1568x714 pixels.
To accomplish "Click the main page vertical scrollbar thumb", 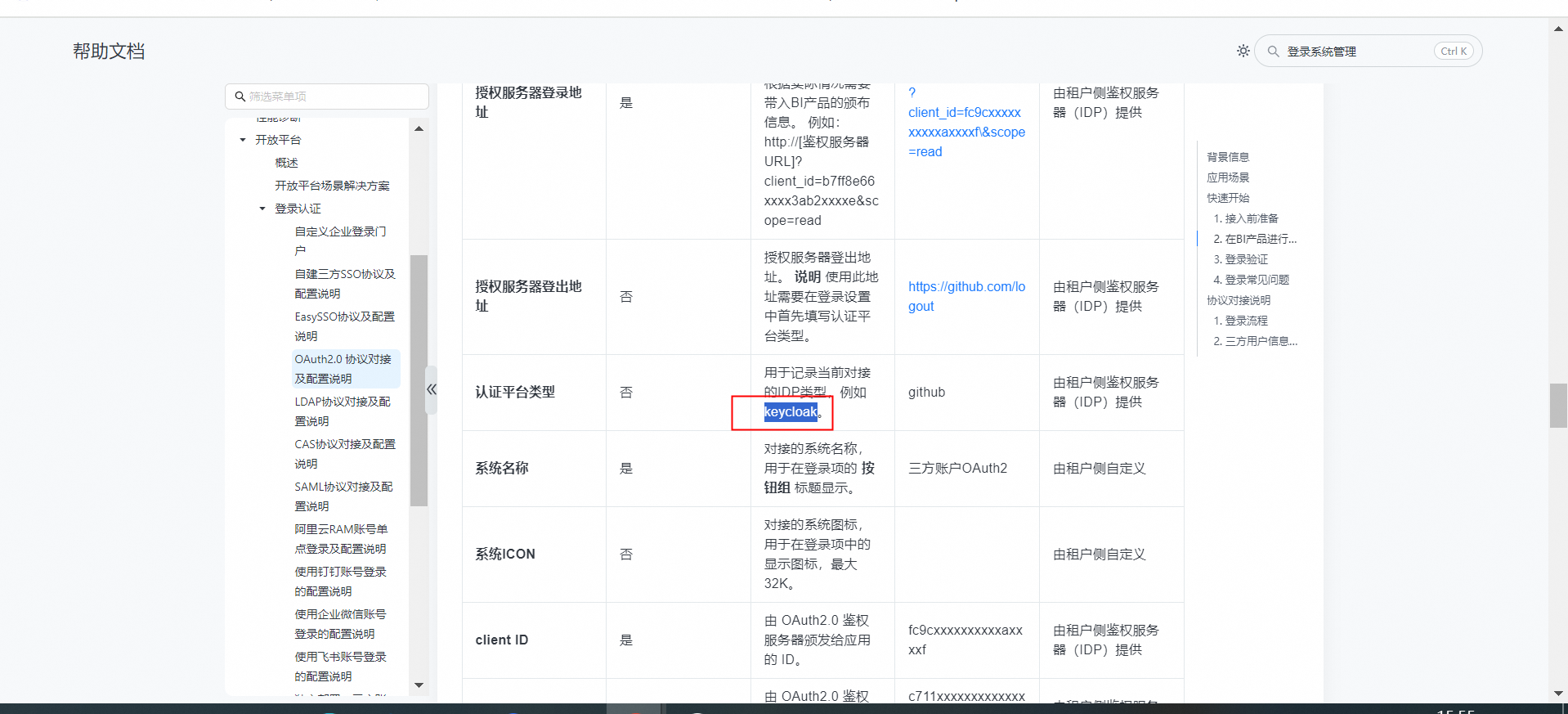I will (1558, 405).
